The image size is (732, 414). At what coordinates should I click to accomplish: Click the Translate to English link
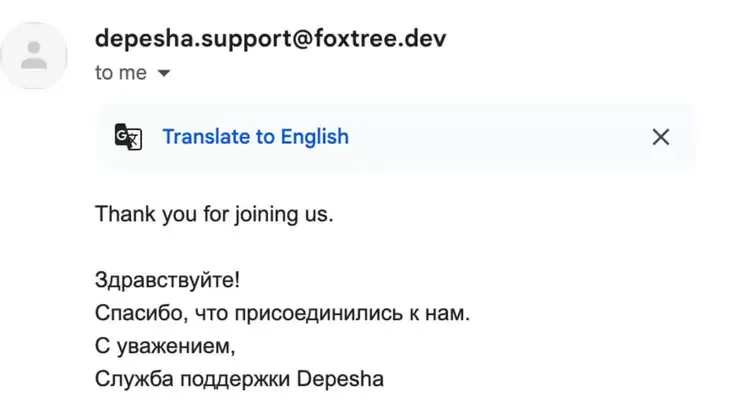(x=255, y=137)
